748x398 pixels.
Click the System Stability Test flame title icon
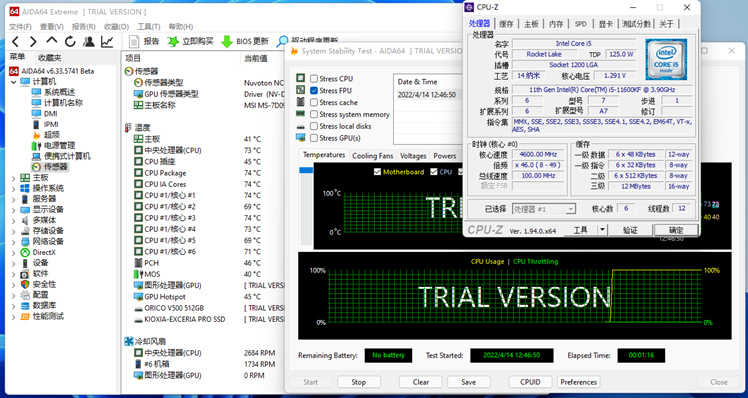pos(294,51)
